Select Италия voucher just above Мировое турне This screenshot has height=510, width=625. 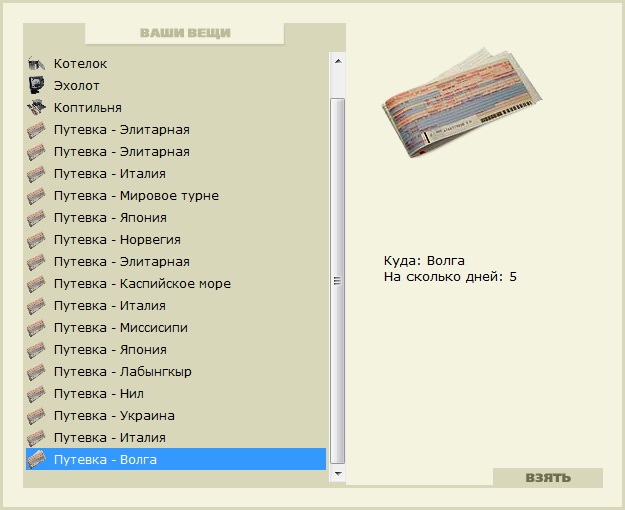110,173
